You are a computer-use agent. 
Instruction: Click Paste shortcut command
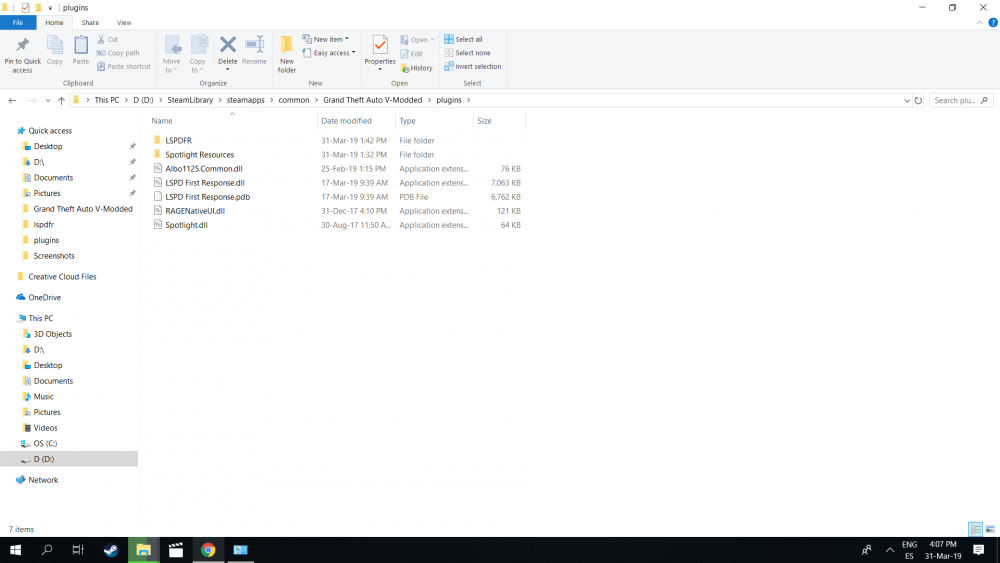(x=124, y=66)
